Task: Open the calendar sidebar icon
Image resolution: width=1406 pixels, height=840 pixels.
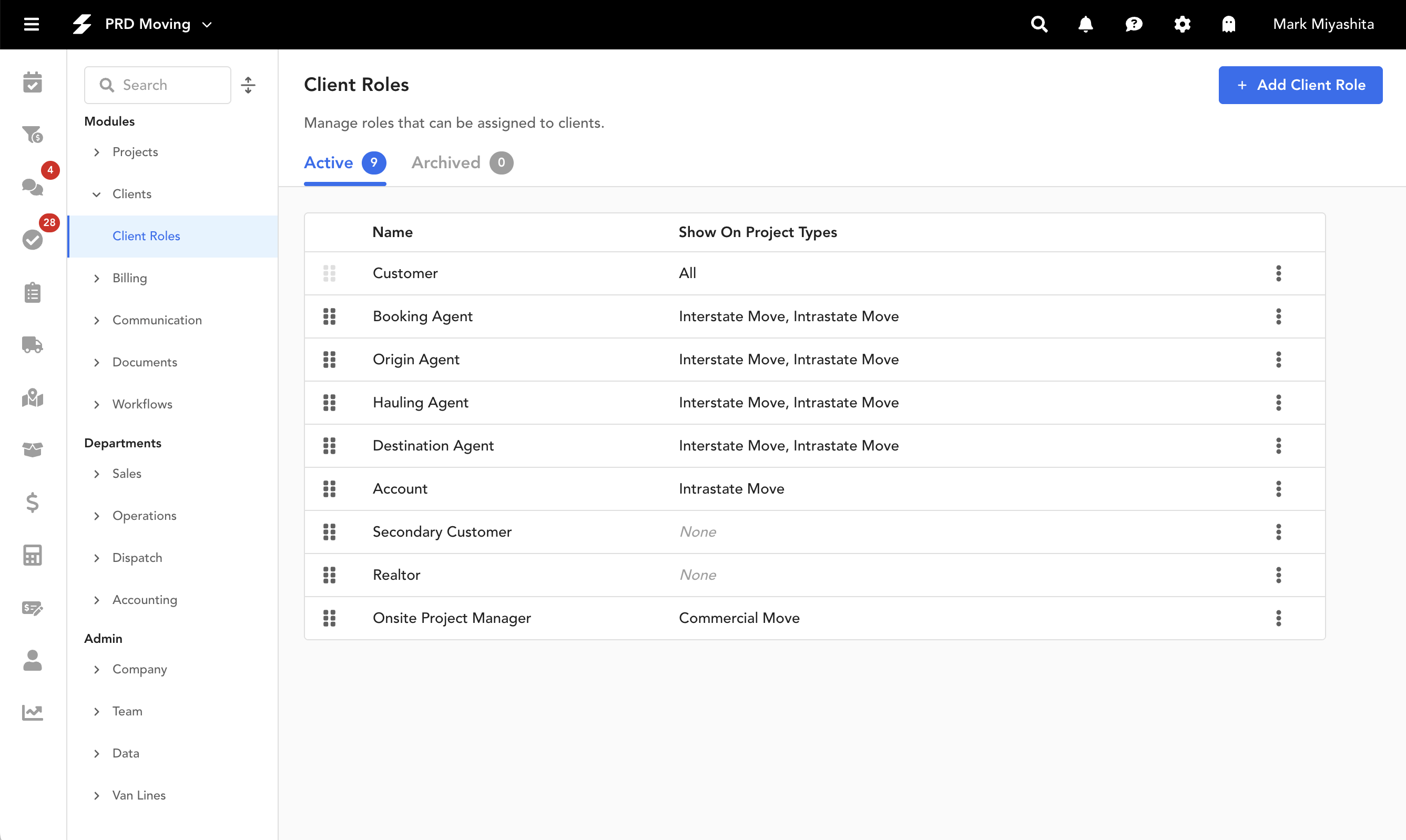Action: pyautogui.click(x=32, y=83)
